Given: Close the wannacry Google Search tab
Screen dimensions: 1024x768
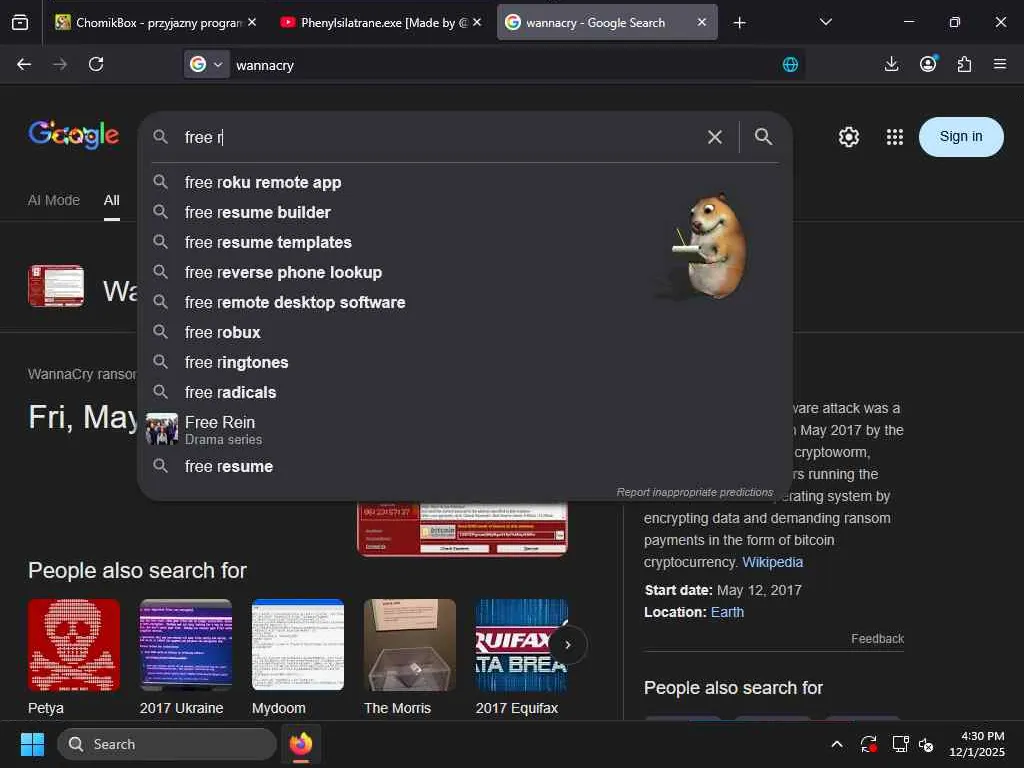Looking at the screenshot, I should 702,22.
